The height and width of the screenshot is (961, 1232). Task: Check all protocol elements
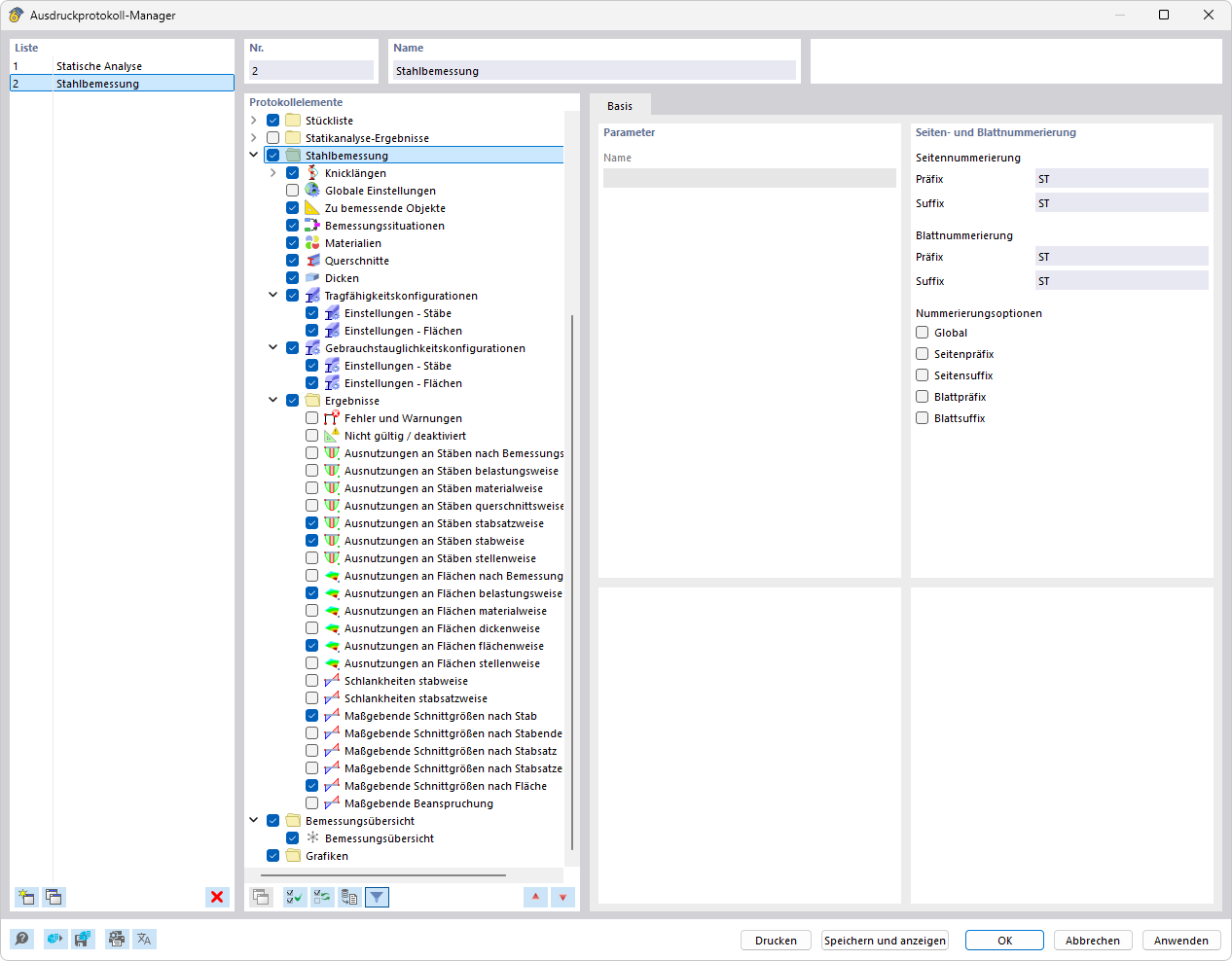294,897
